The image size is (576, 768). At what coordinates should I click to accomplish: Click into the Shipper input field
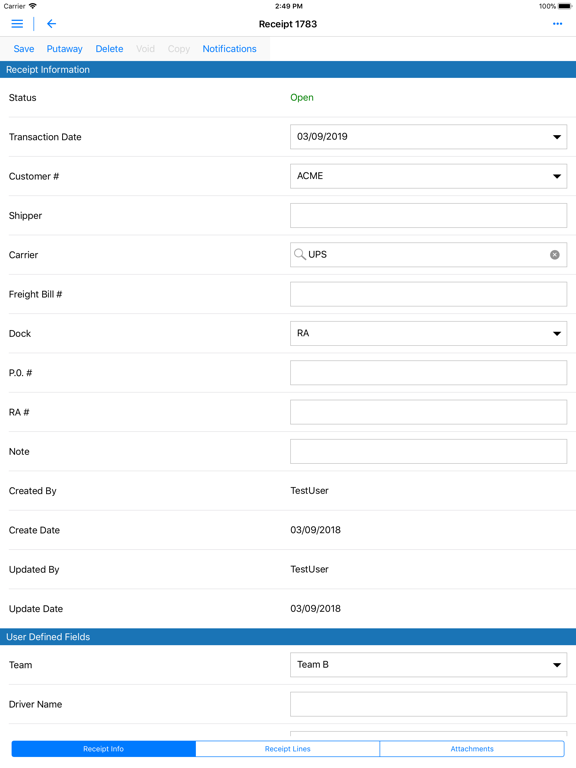429,216
